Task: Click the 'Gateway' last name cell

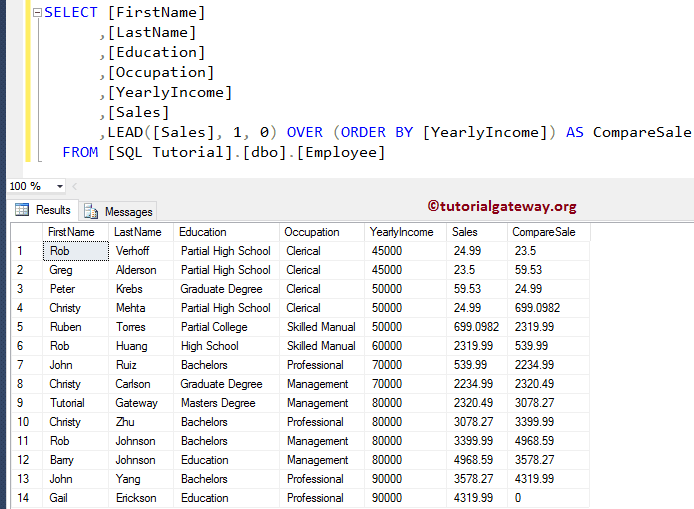Action: click(x=141, y=403)
